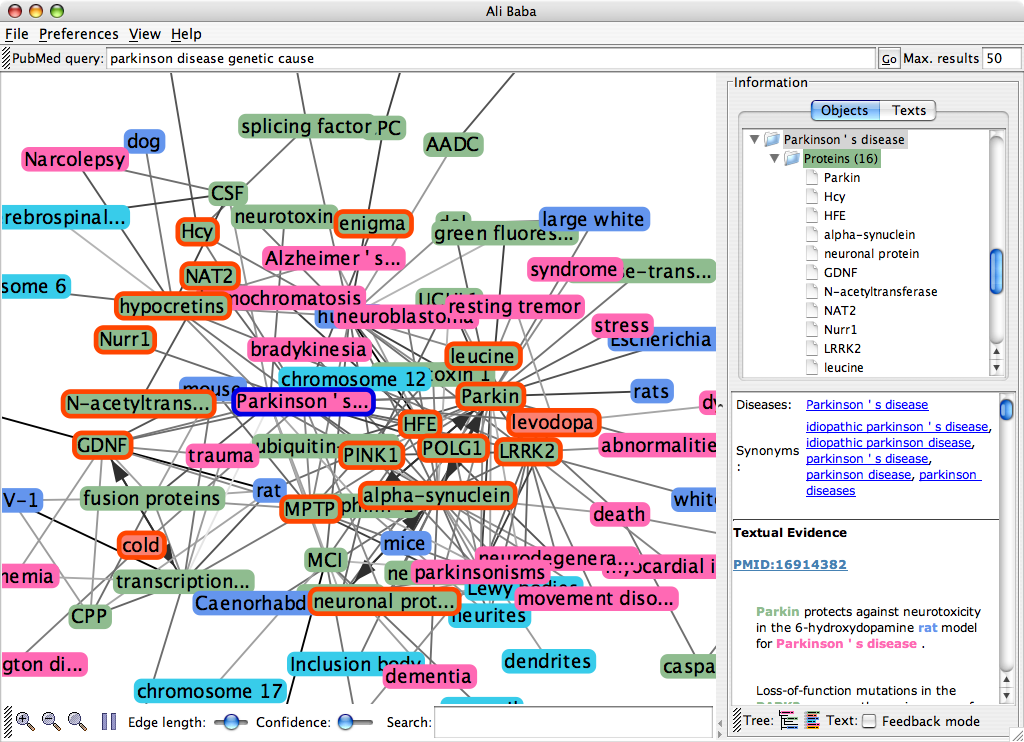Click the first Tree view icon

tap(789, 720)
